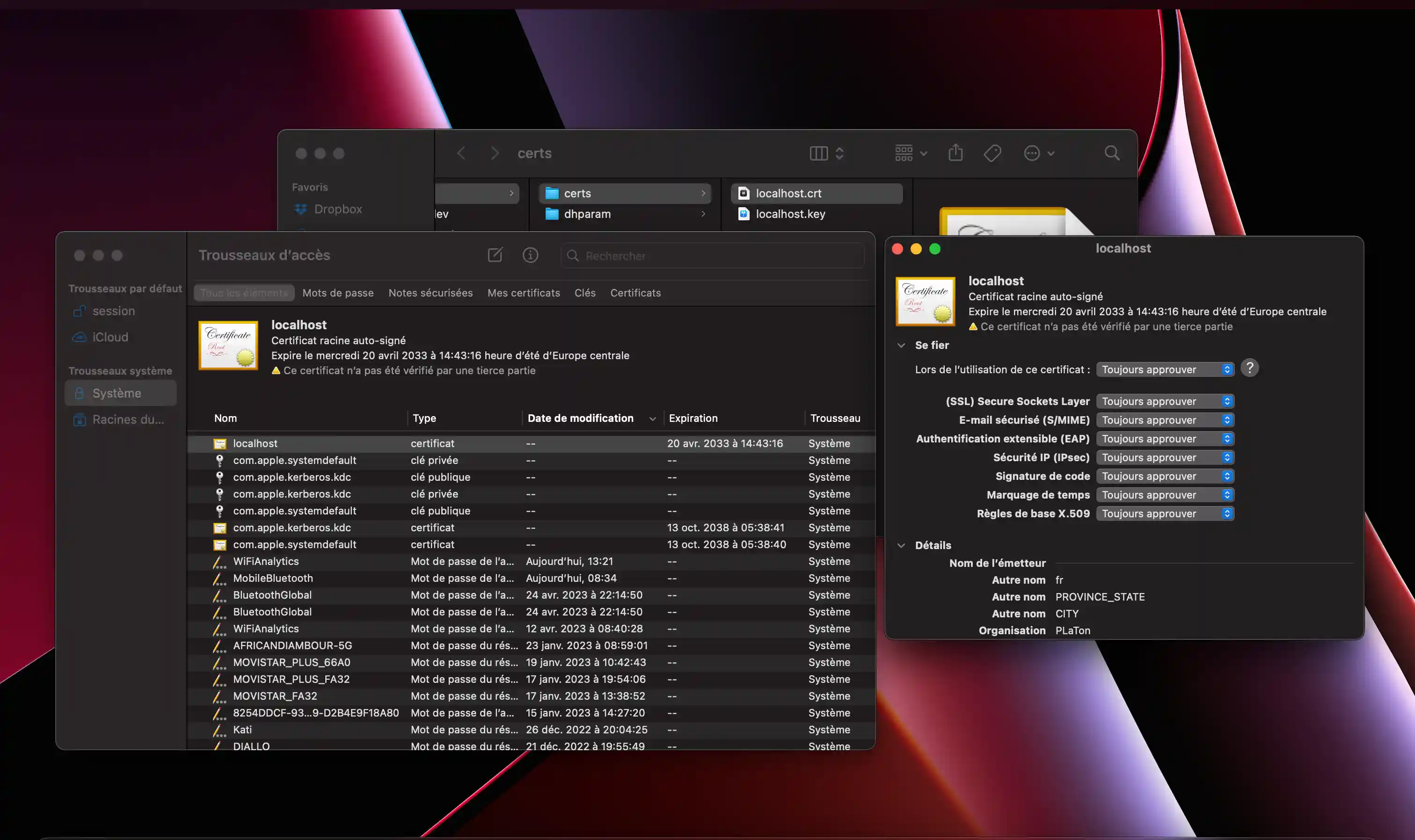
Task: Sort by the Date de modification column
Action: 580,418
